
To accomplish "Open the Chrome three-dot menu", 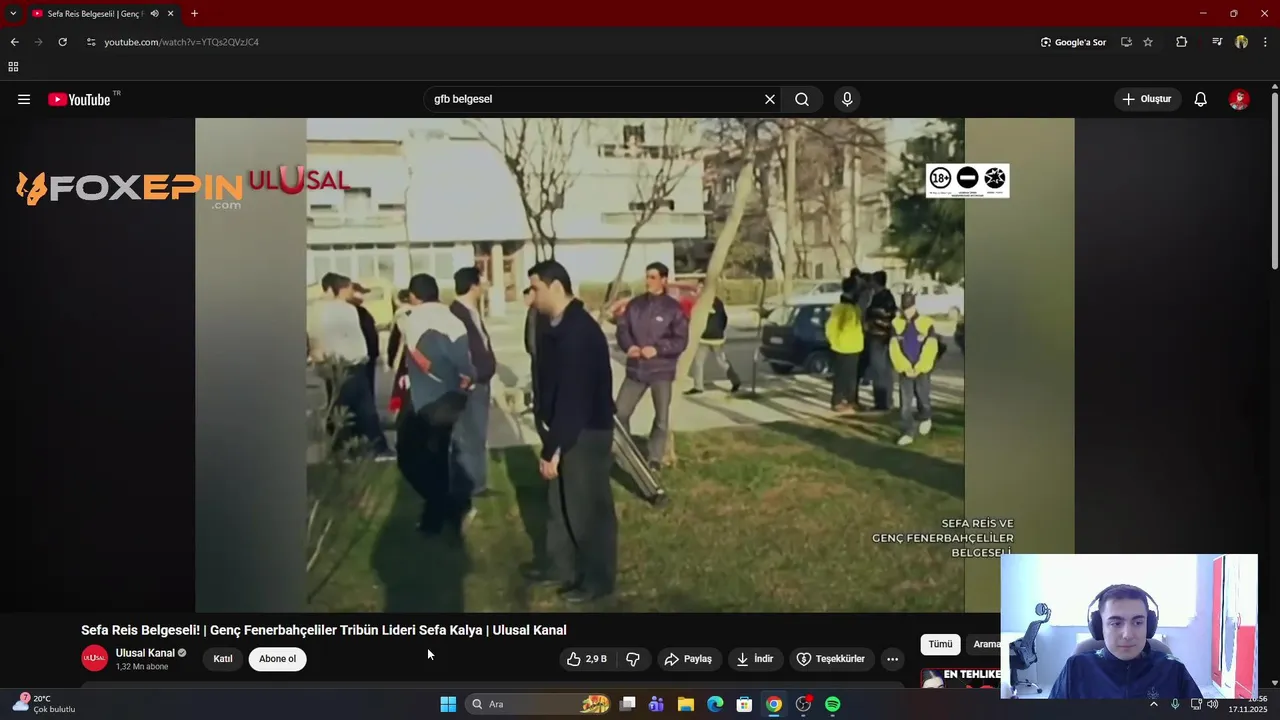I will [x=1266, y=42].
